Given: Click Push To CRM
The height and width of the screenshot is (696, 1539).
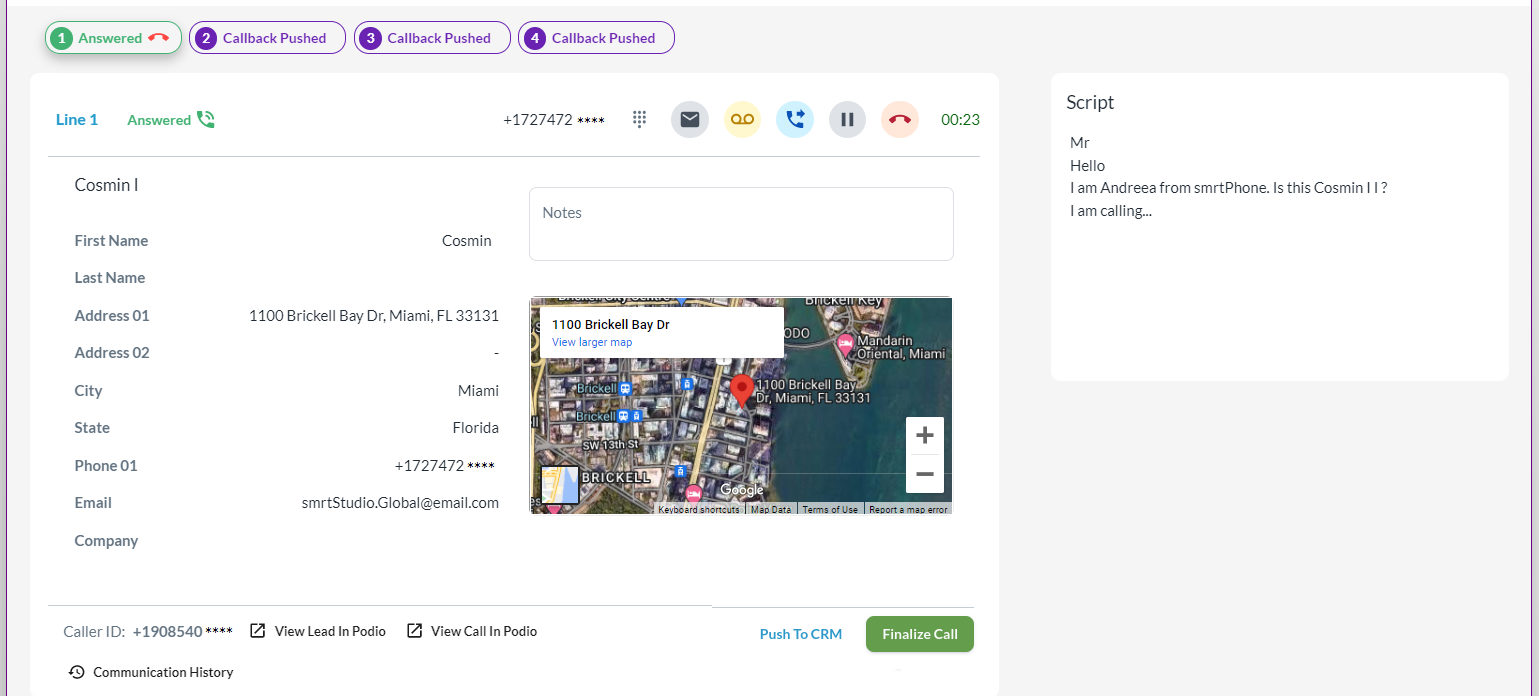Looking at the screenshot, I should point(800,634).
